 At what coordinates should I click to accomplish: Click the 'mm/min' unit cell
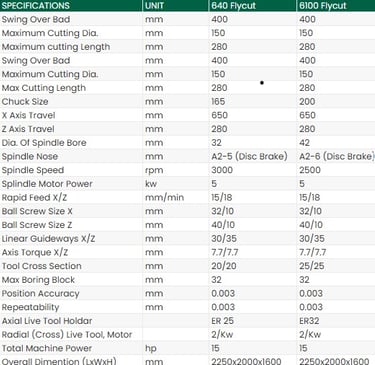click(164, 197)
